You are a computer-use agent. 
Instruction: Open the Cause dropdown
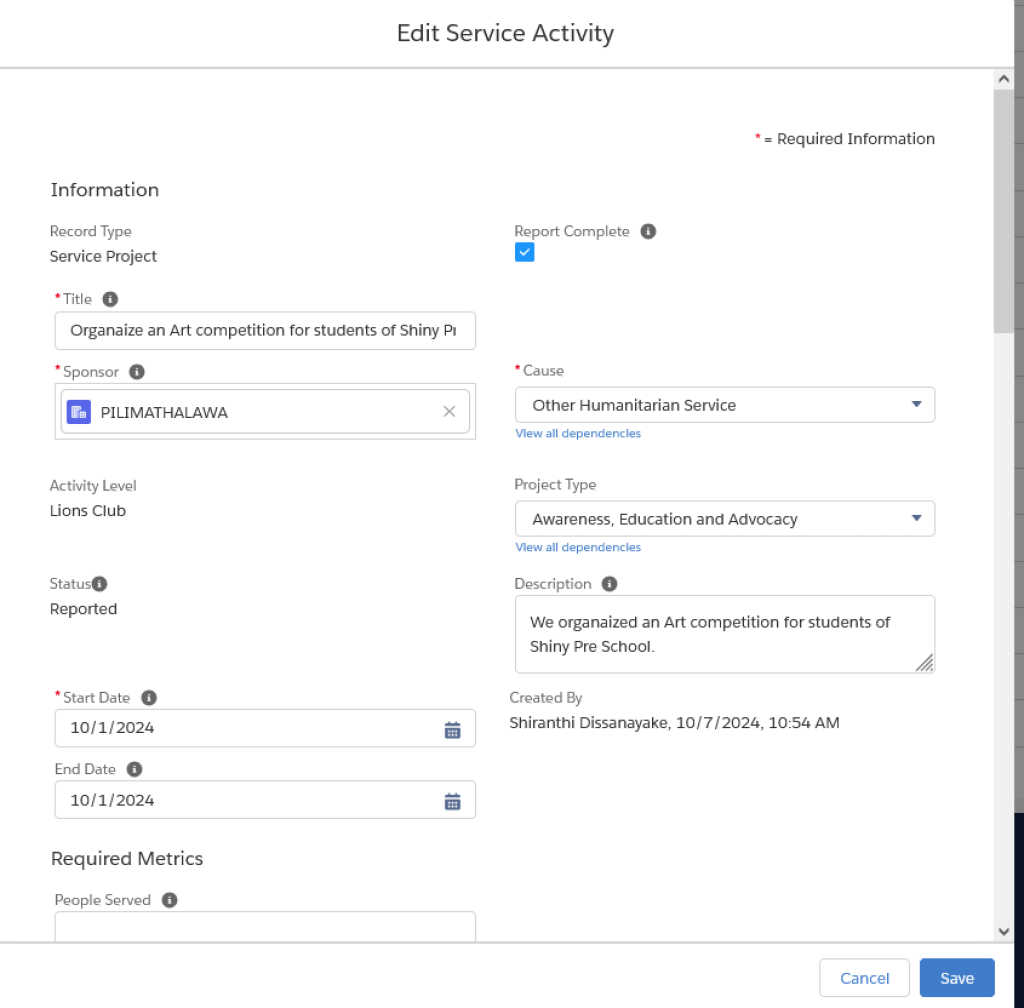click(x=725, y=405)
